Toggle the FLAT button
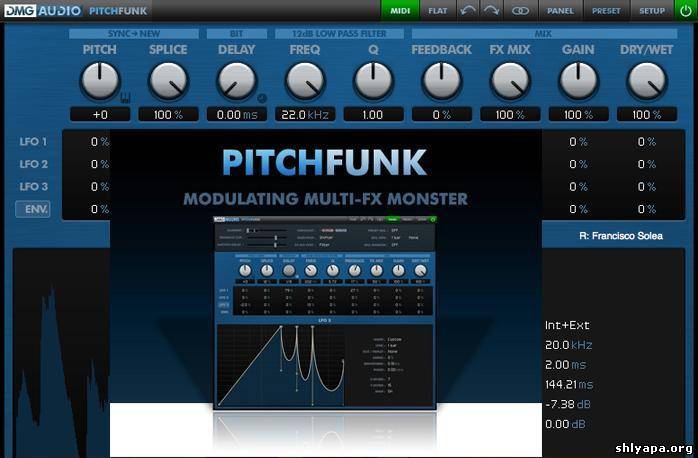 click(x=437, y=11)
